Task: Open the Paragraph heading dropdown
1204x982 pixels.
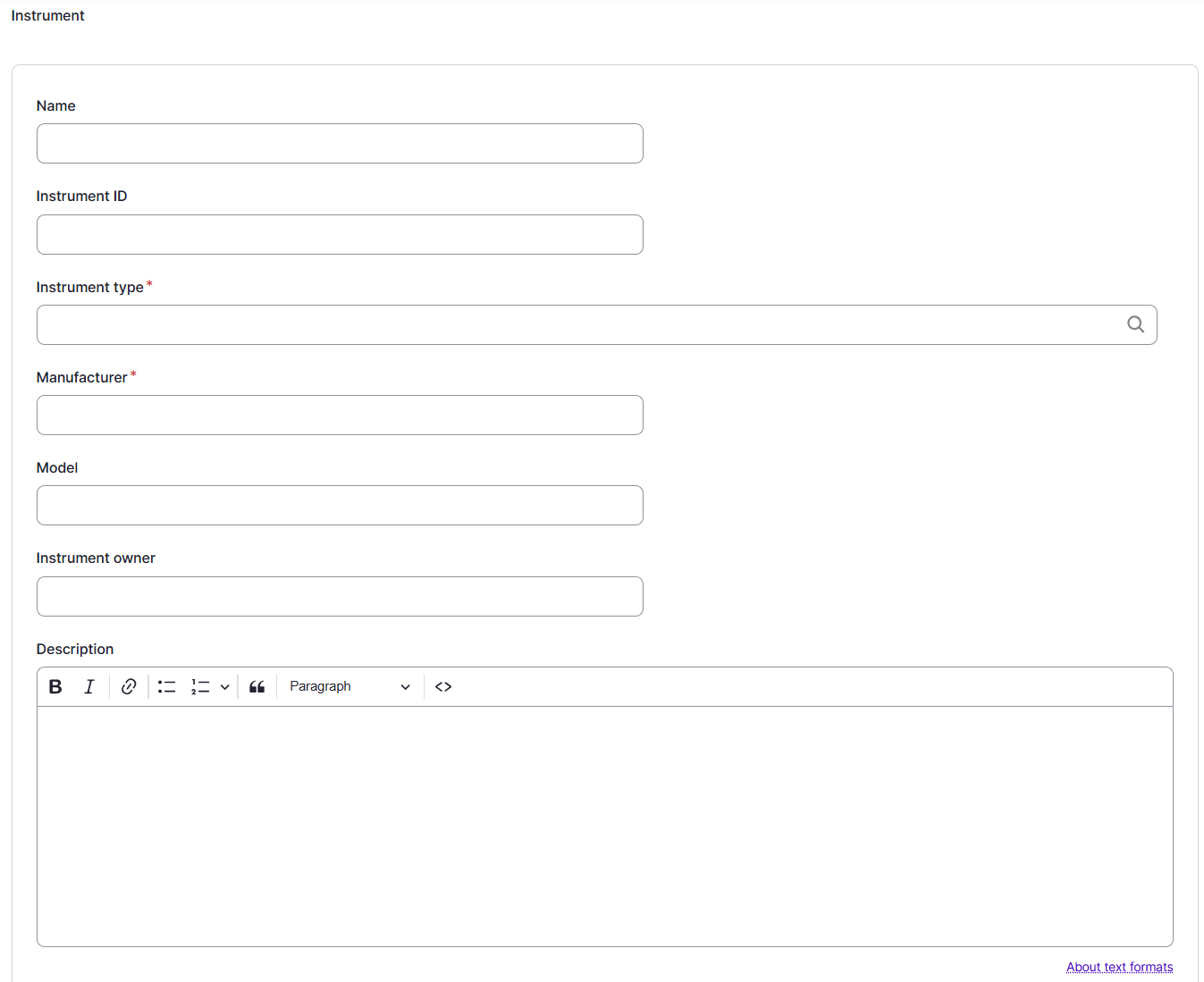Action: pyautogui.click(x=349, y=686)
